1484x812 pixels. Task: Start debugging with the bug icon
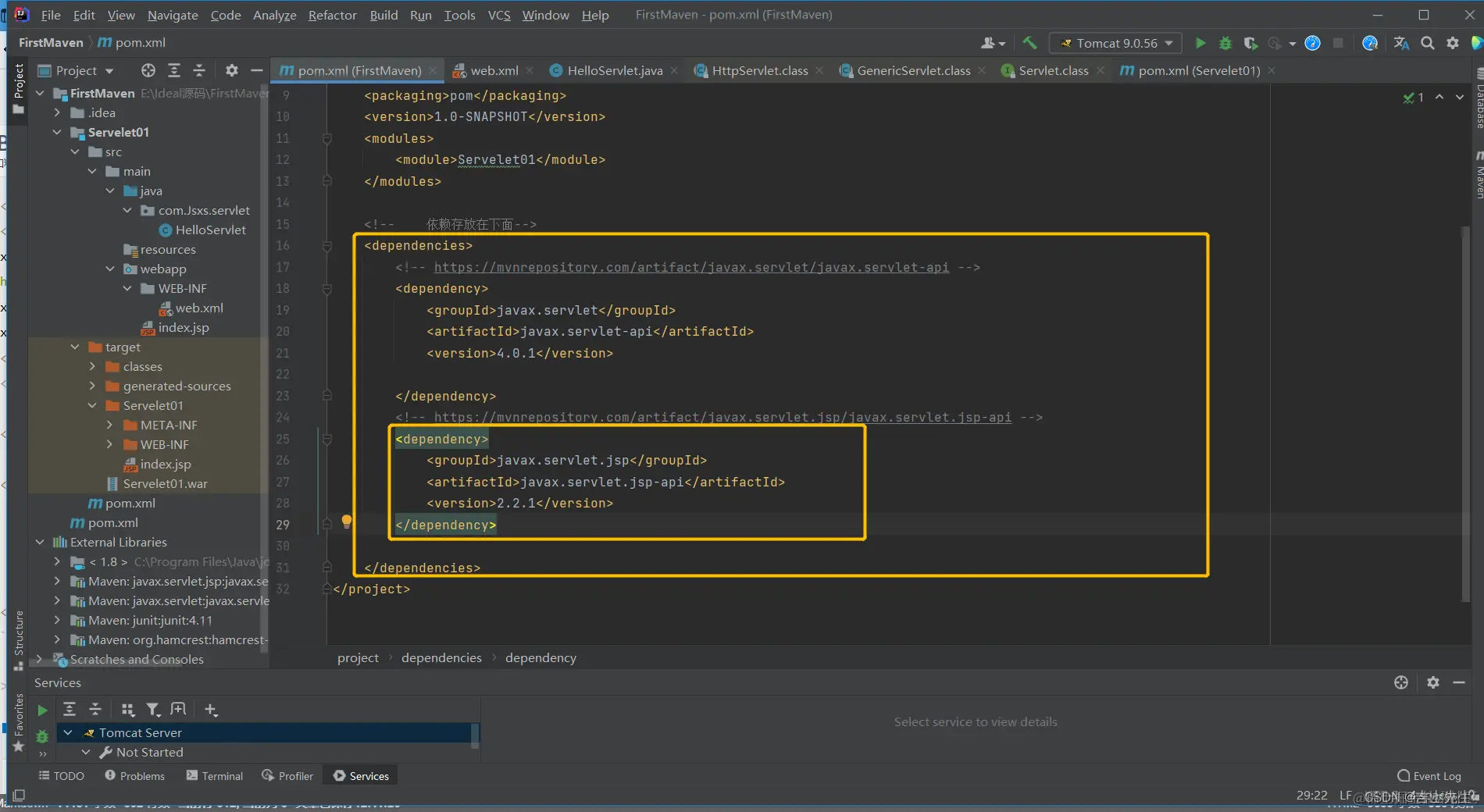pos(1225,43)
